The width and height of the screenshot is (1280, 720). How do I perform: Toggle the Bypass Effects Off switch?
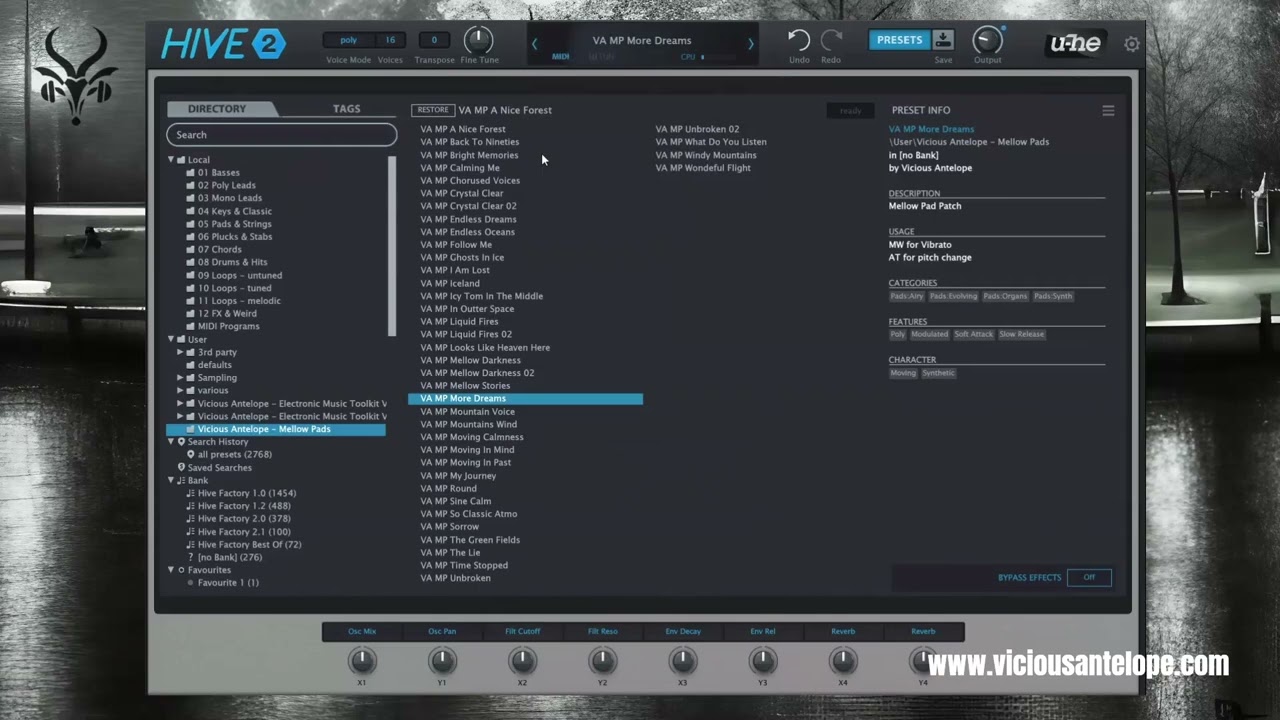pos(1089,577)
